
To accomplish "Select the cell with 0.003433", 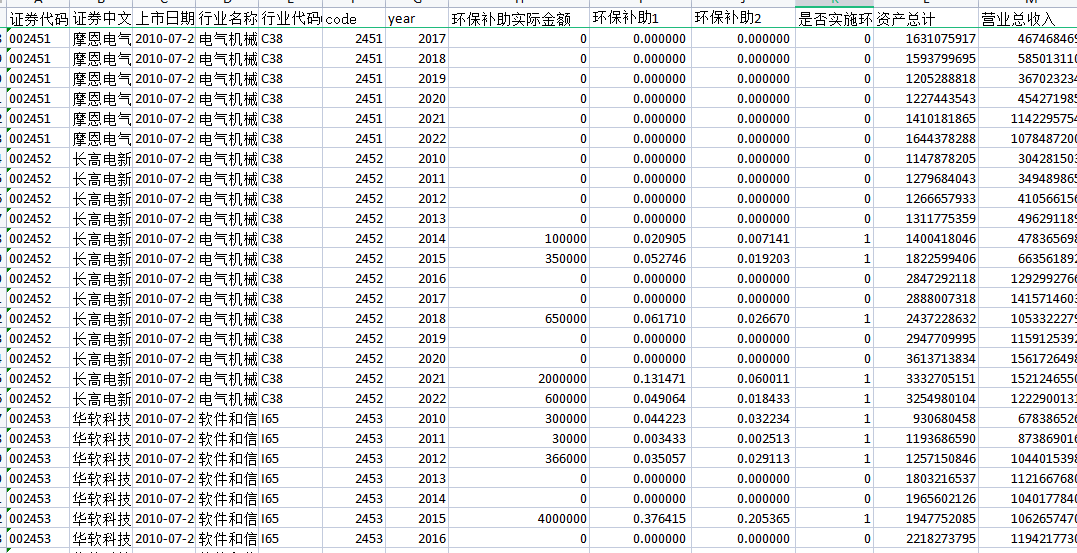I will (x=641, y=438).
